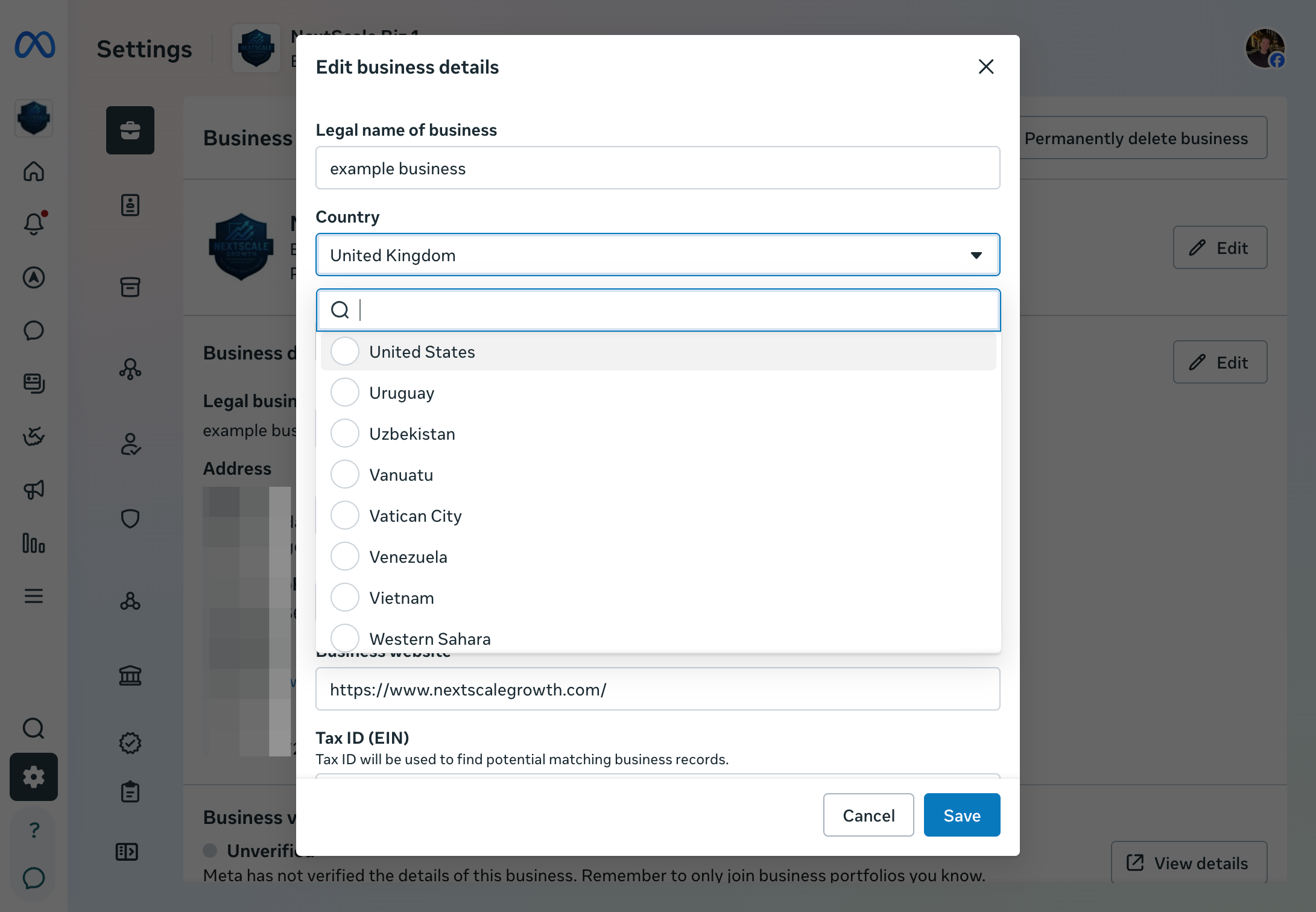Select Vatican City radio option

[345, 516]
